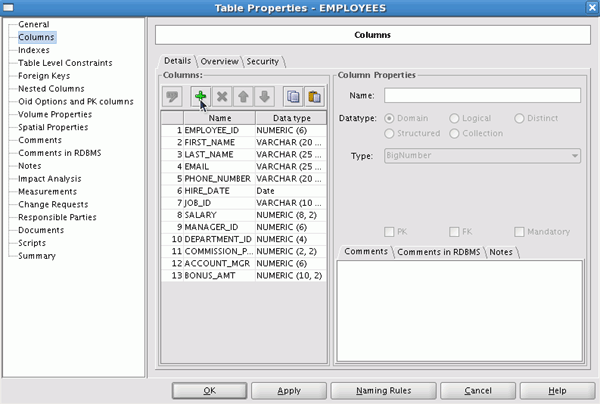Open the Type BigNumber dropdown
Viewport: 600px width, 404px height.
coord(482,156)
